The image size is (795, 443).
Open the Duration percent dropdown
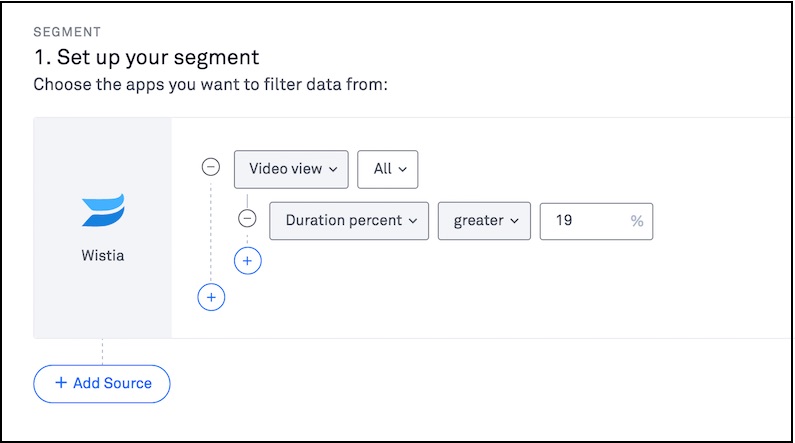tap(348, 221)
